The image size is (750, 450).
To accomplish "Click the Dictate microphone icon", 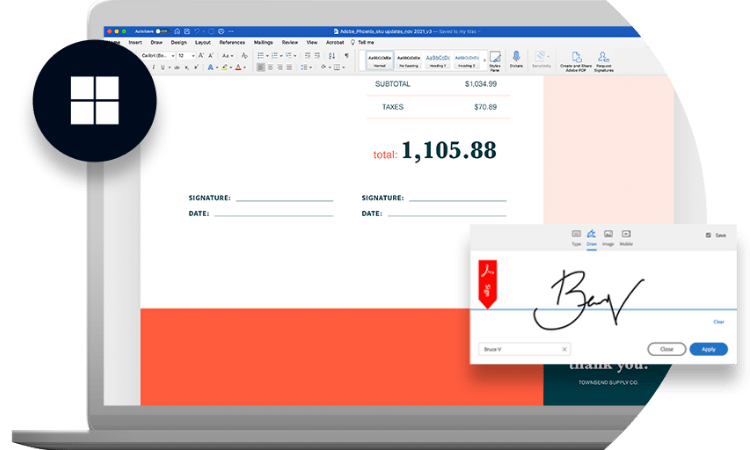I will (x=516, y=58).
